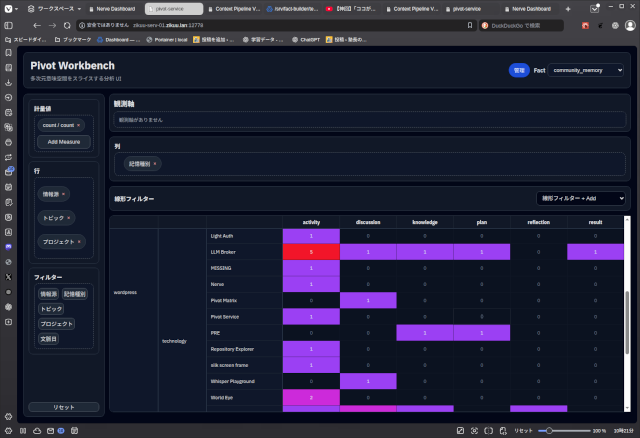
Task: Click the Repository Explorer row label
Action: [x=232, y=349]
